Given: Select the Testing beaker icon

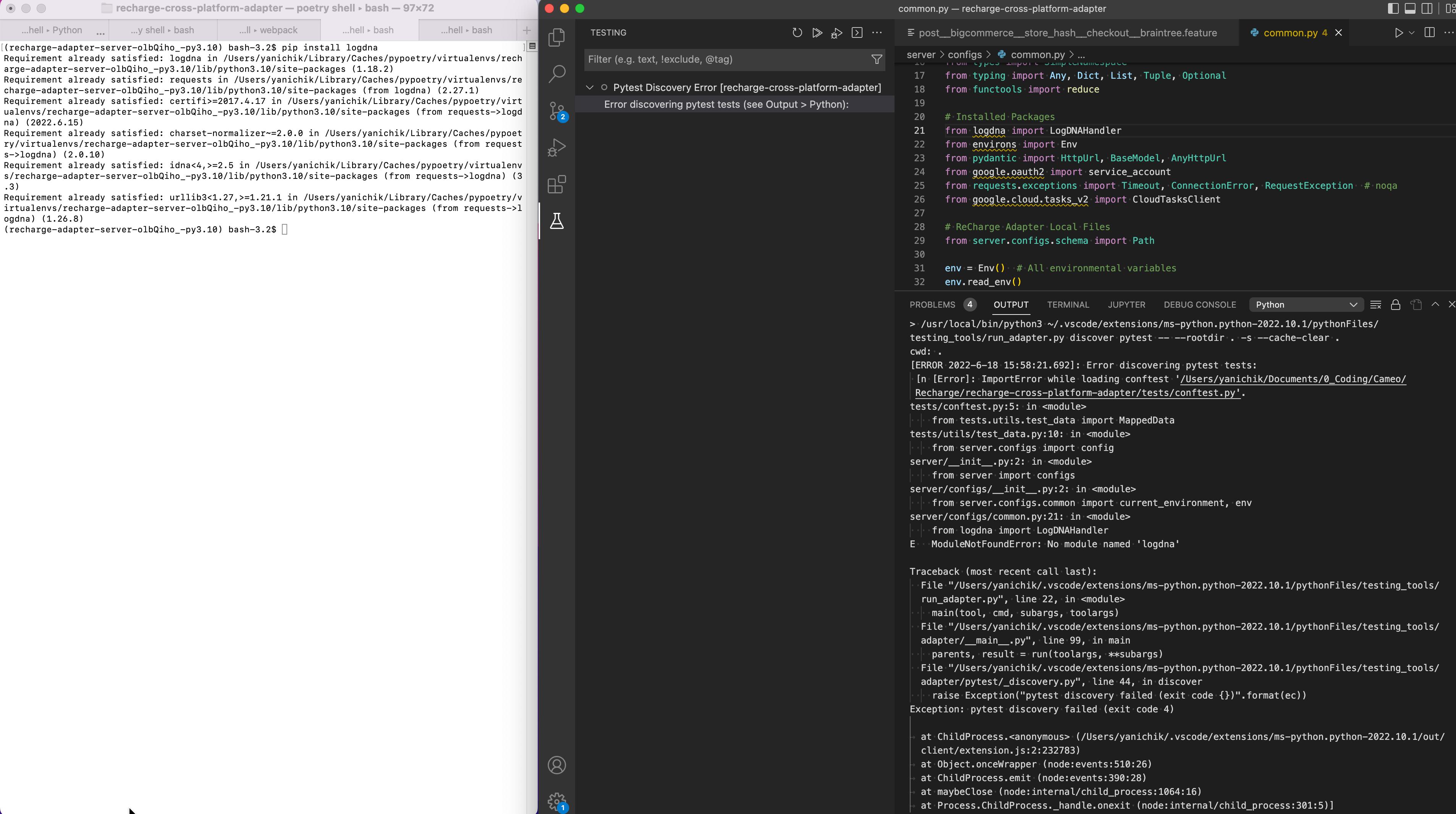Looking at the screenshot, I should 557,221.
